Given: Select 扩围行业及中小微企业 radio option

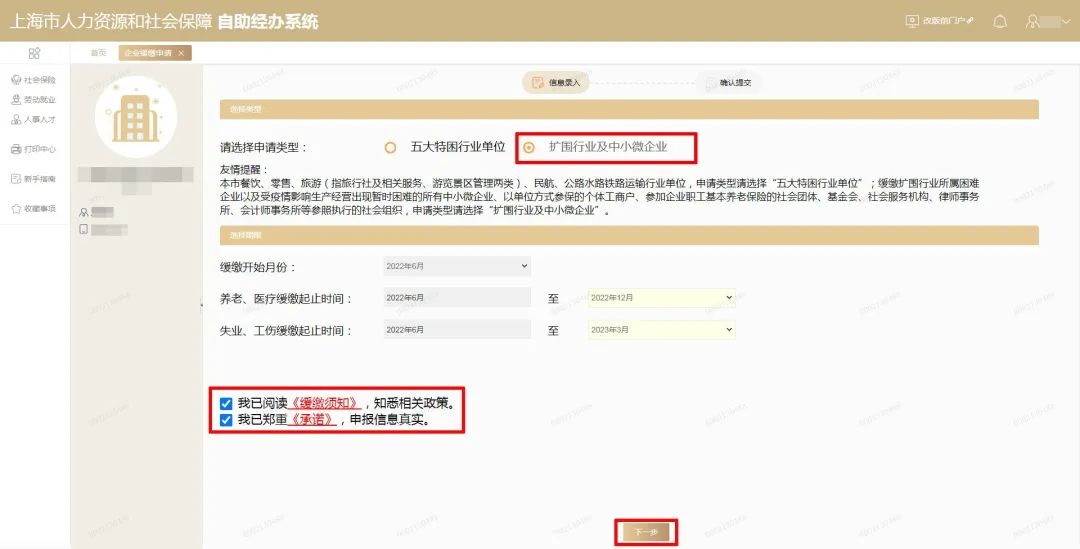Looking at the screenshot, I should (x=529, y=147).
